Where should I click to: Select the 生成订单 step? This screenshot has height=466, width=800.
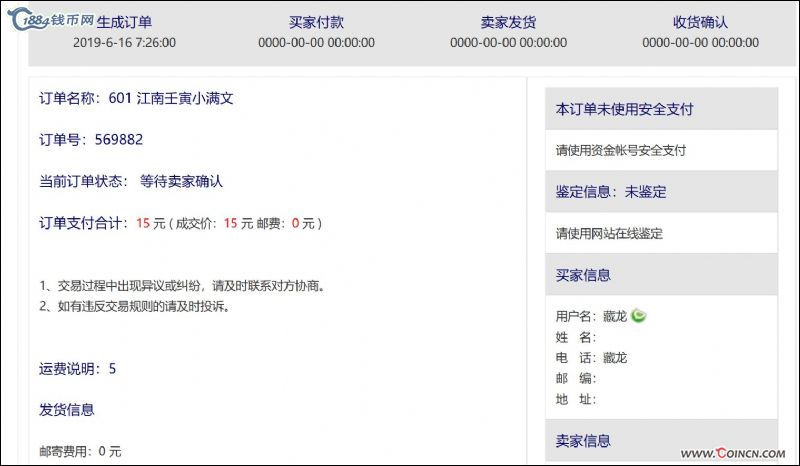[x=125, y=22]
